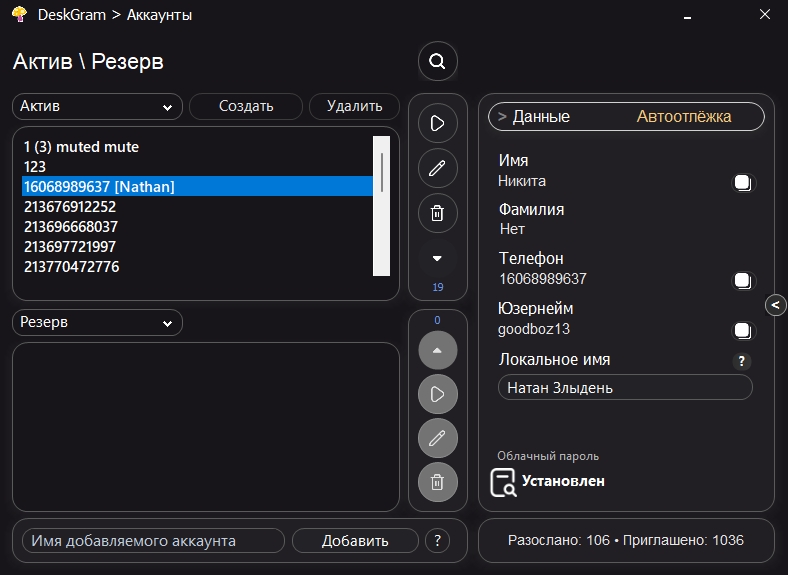788x575 pixels.
Task: Toggle the Телефон checkbox
Action: 743,280
